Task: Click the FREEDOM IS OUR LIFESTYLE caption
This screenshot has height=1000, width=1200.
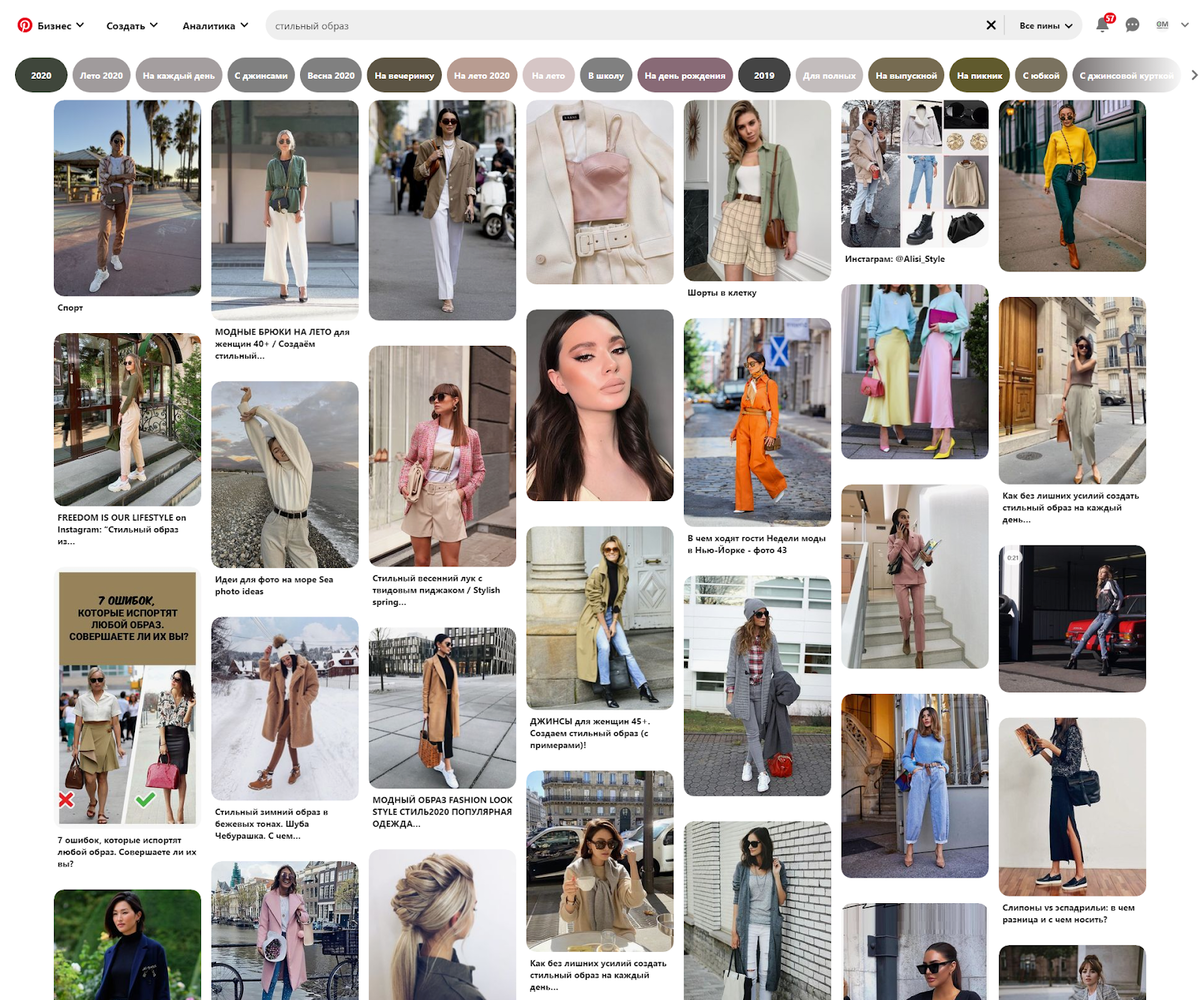Action: [122, 529]
